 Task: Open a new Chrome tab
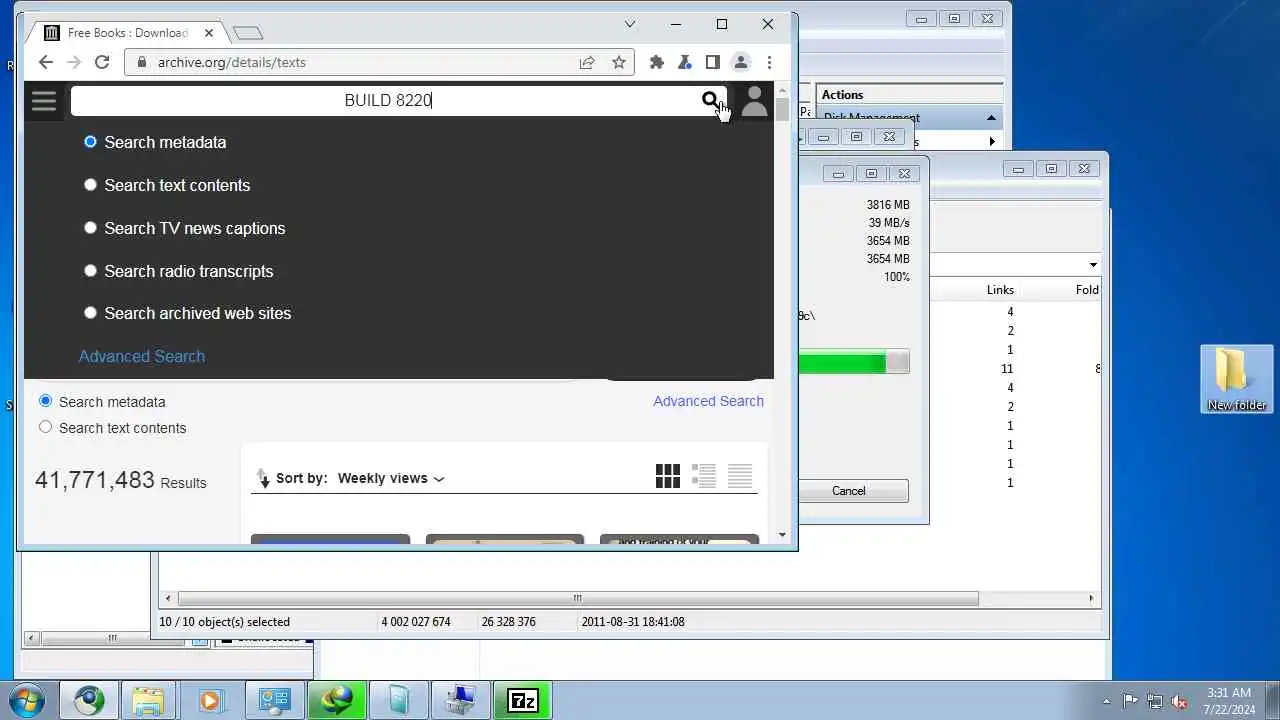tap(248, 33)
